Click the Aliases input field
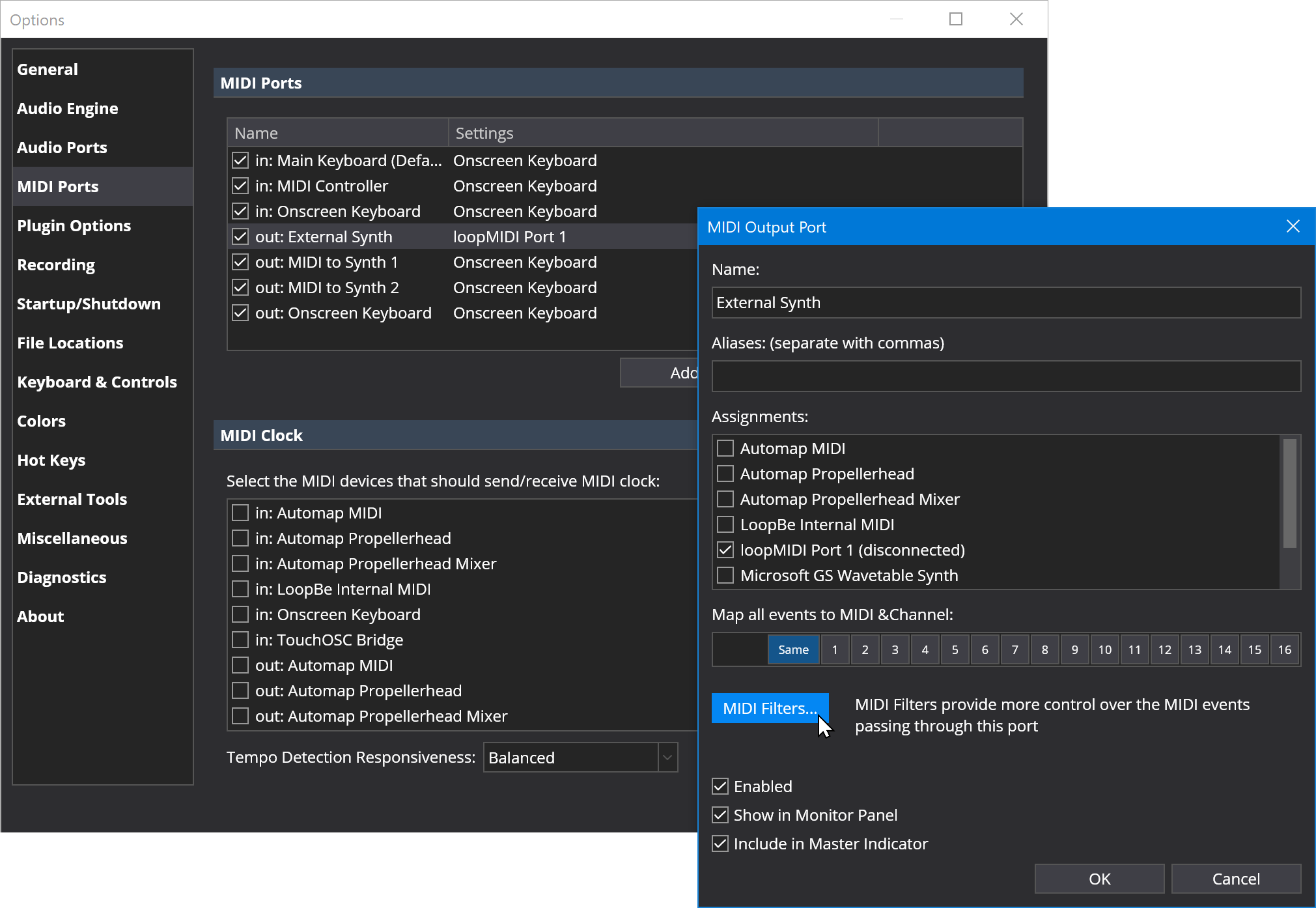 pyautogui.click(x=1006, y=376)
